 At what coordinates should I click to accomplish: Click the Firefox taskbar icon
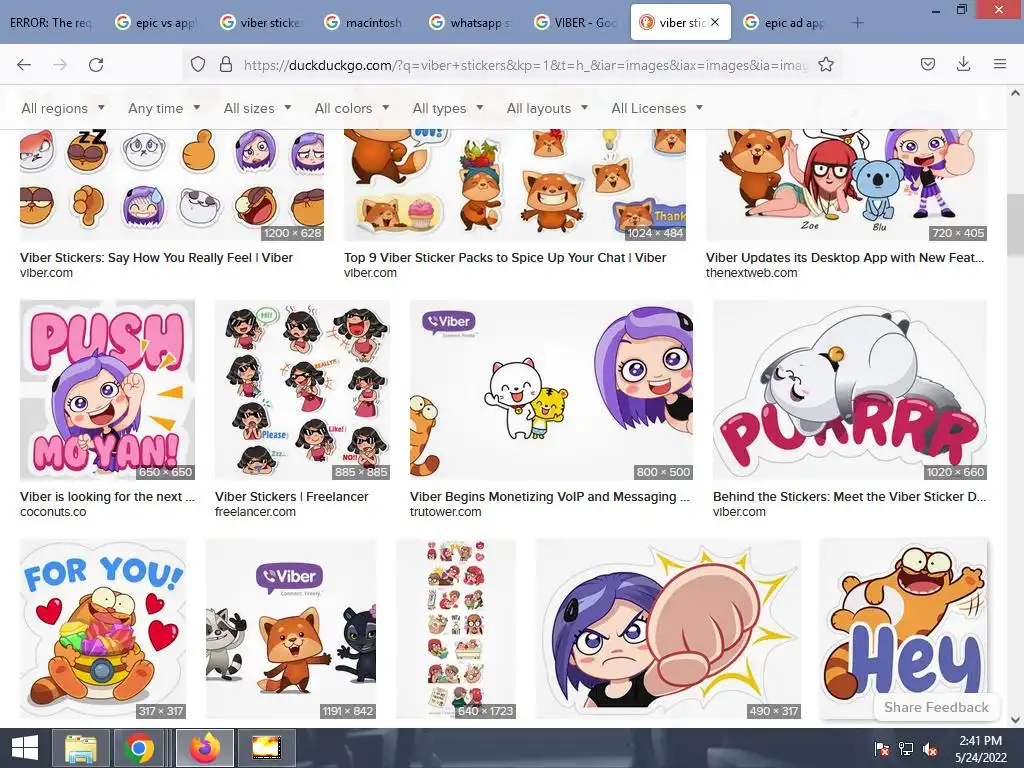click(205, 748)
